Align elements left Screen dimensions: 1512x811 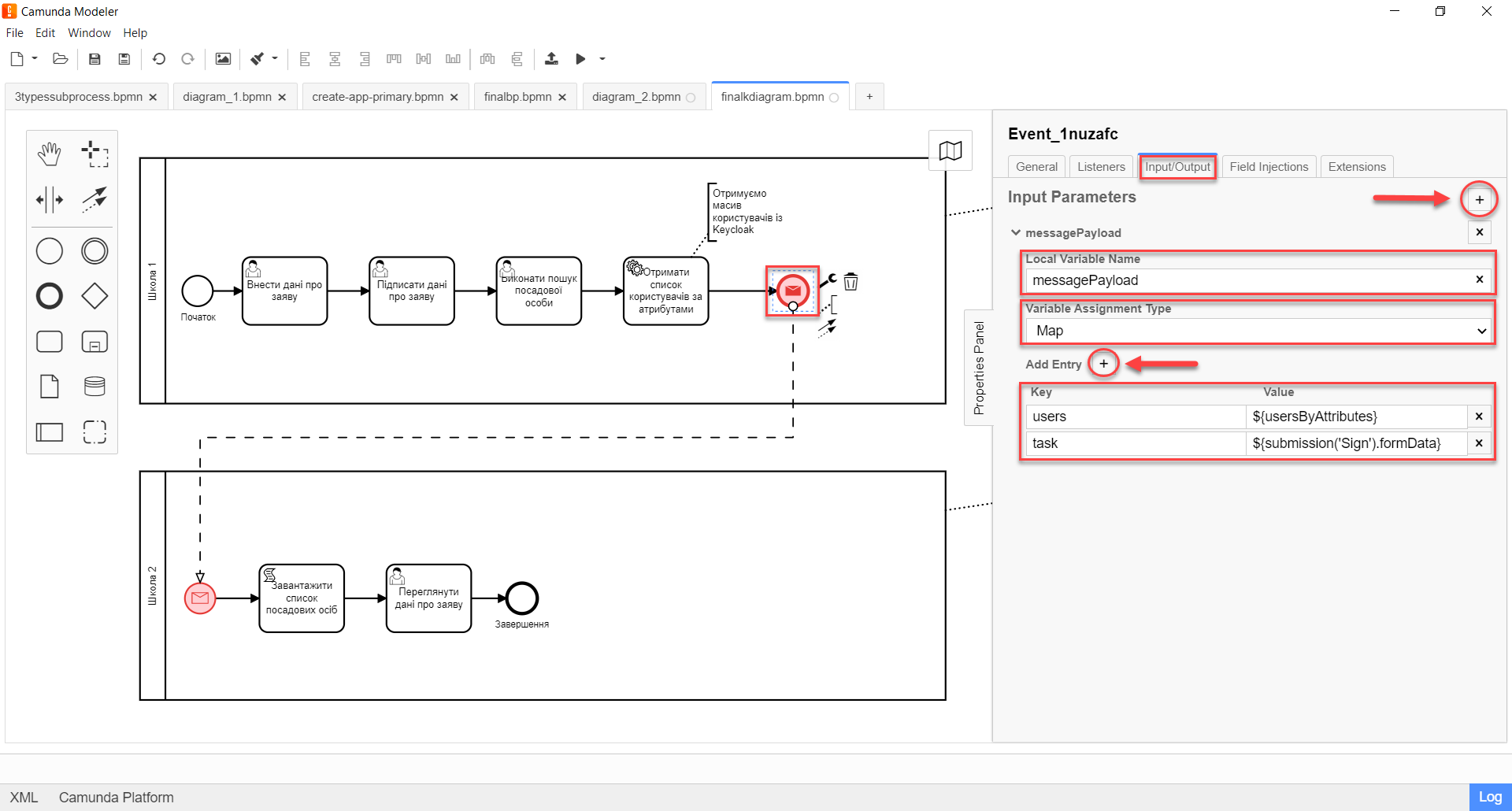pyautogui.click(x=305, y=59)
